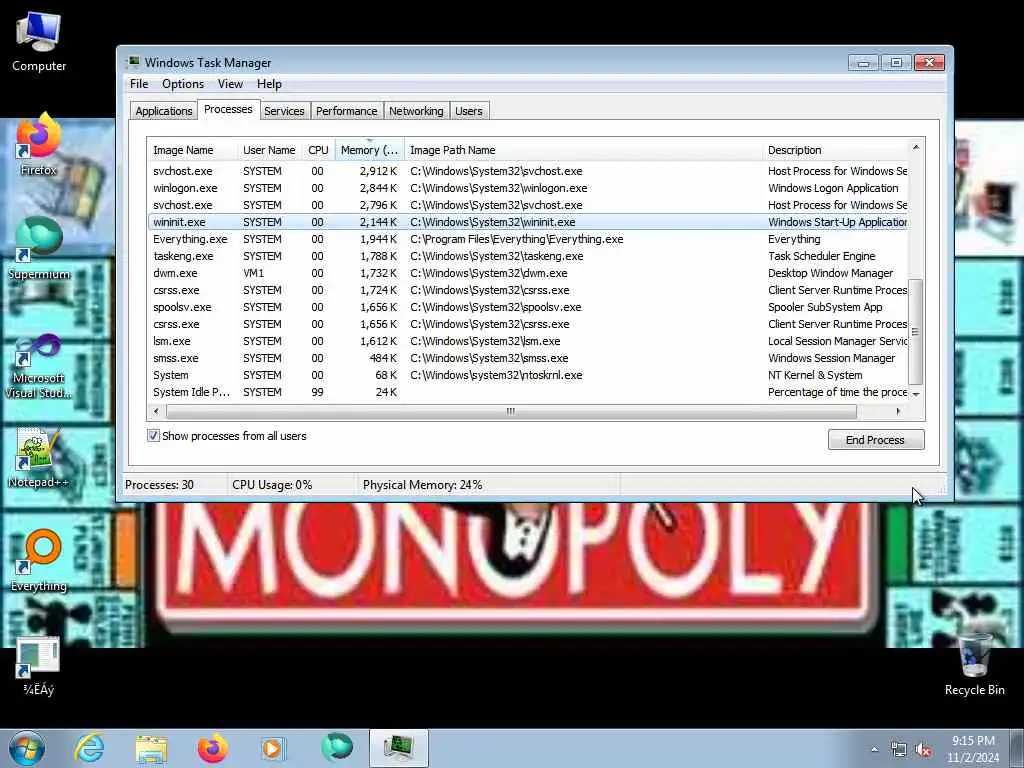Image resolution: width=1024 pixels, height=768 pixels.
Task: Sort by Description column header
Action: (835, 150)
